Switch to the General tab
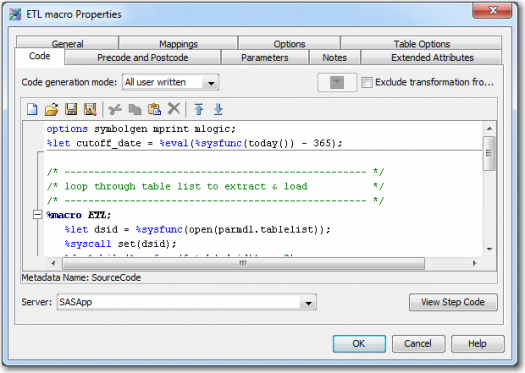 click(67, 44)
